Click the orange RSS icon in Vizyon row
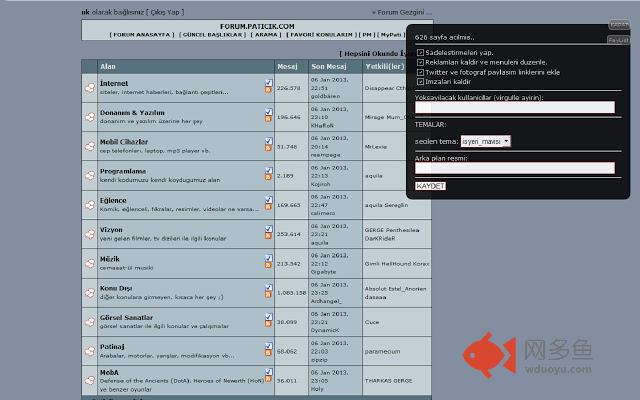 (x=268, y=236)
